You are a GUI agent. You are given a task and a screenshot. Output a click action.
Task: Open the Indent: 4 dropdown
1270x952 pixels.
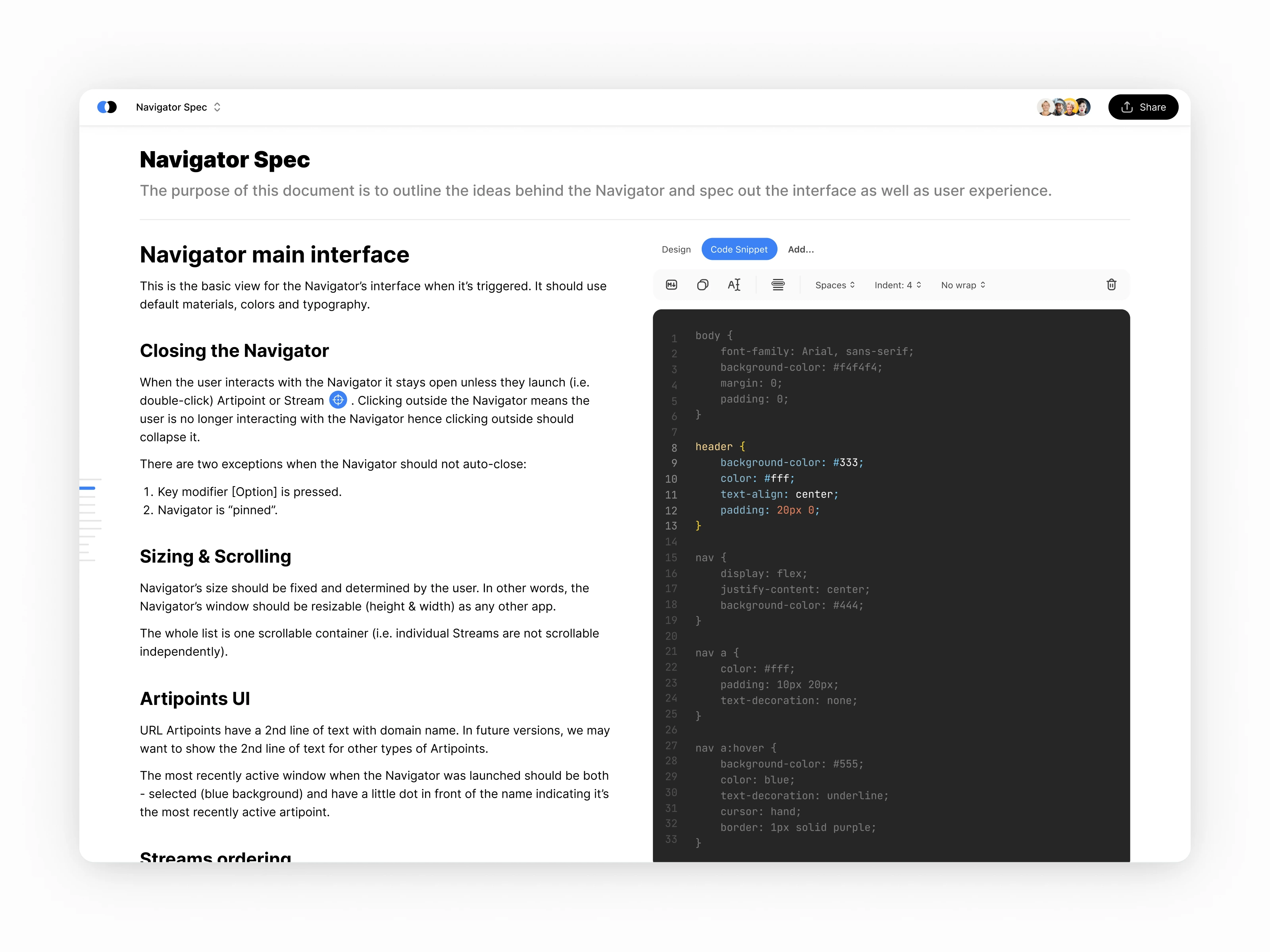(897, 285)
